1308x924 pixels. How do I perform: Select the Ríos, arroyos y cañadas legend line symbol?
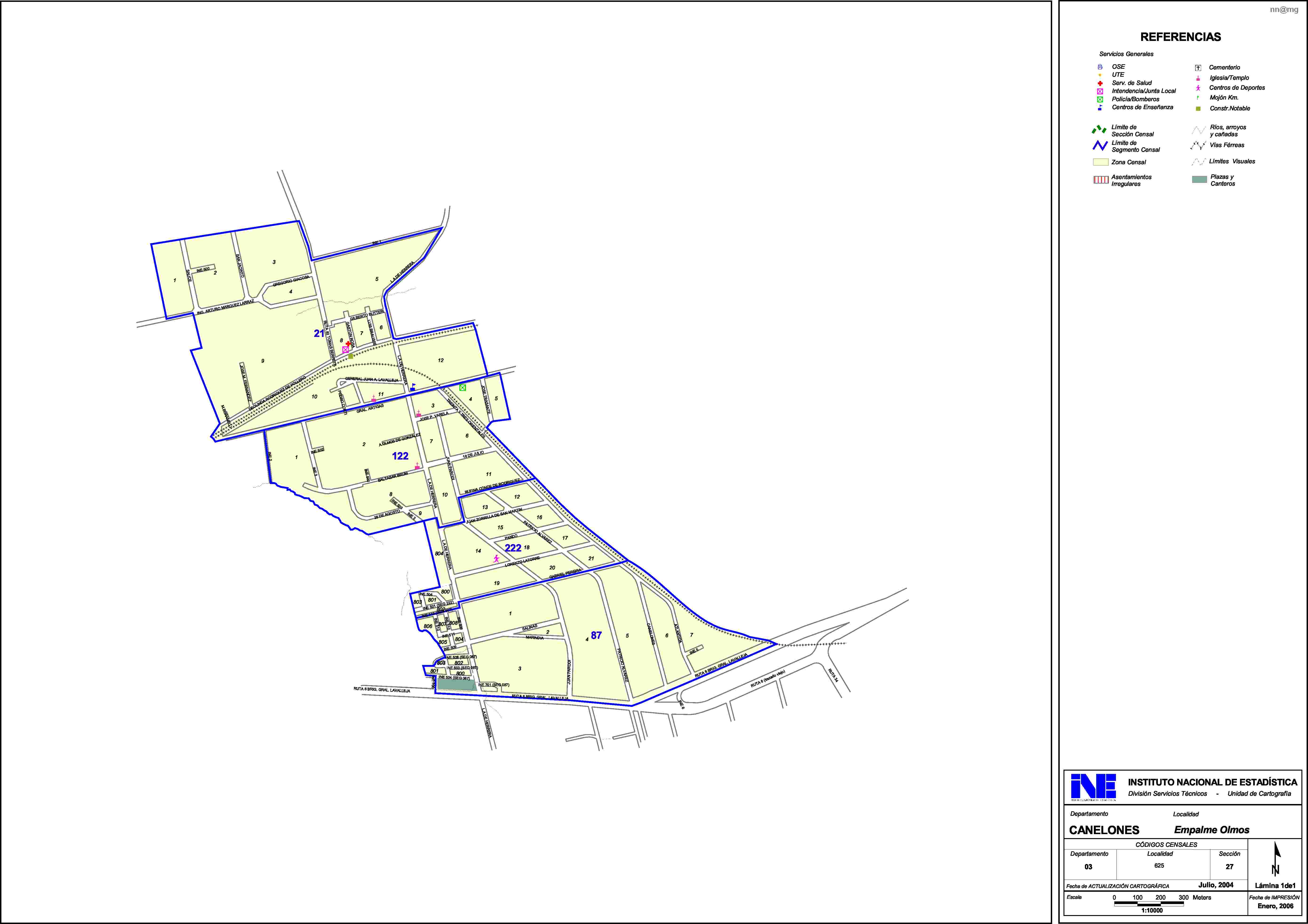(1199, 130)
